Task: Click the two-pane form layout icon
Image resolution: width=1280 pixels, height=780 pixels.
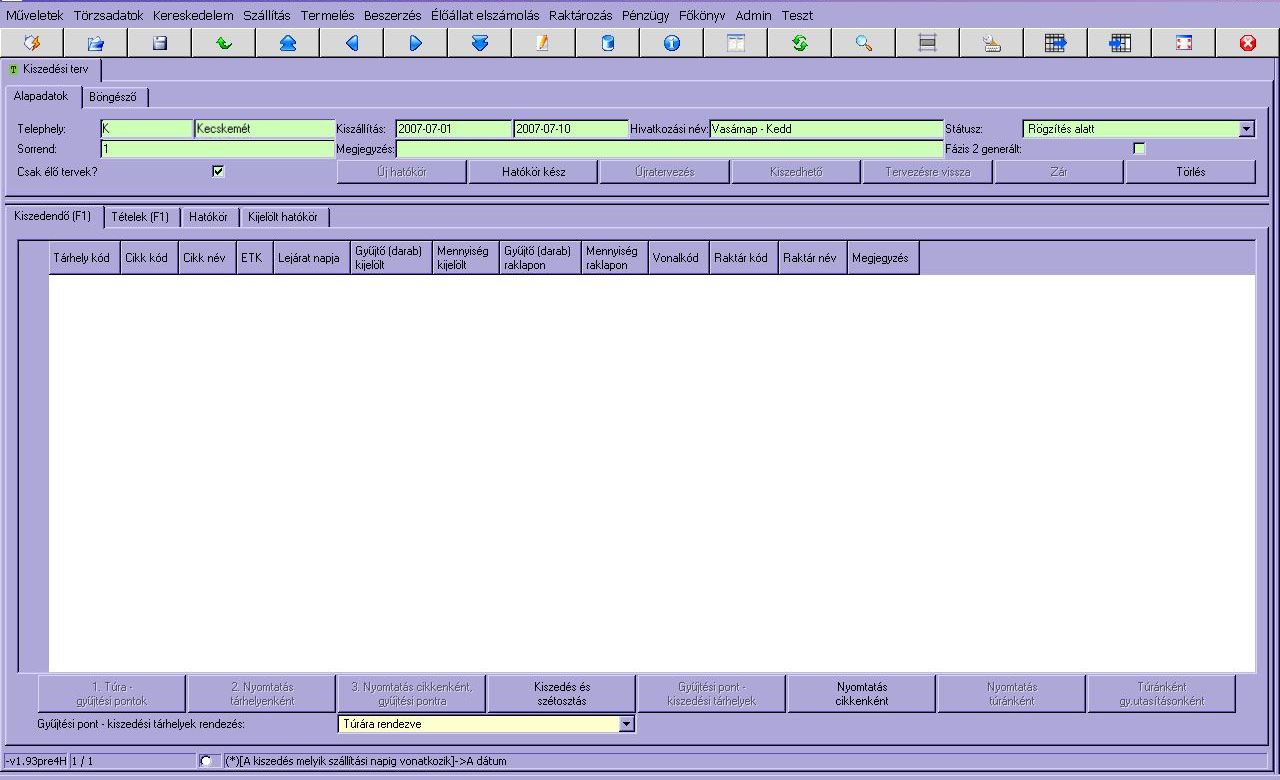Action: pos(736,43)
